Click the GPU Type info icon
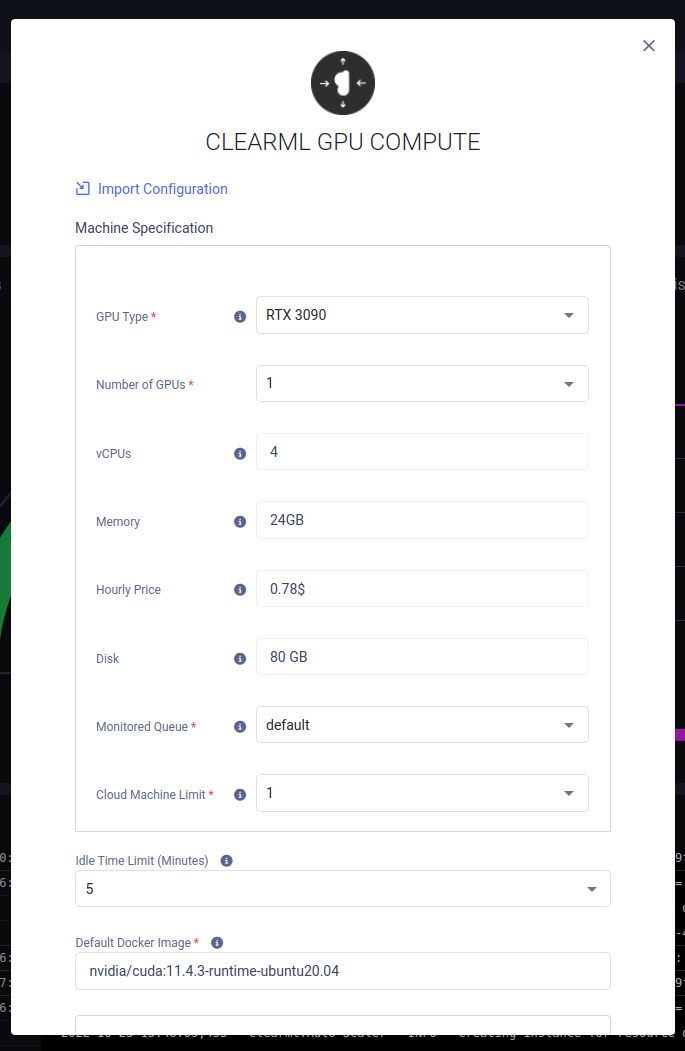The height and width of the screenshot is (1051, 685). pyautogui.click(x=240, y=317)
